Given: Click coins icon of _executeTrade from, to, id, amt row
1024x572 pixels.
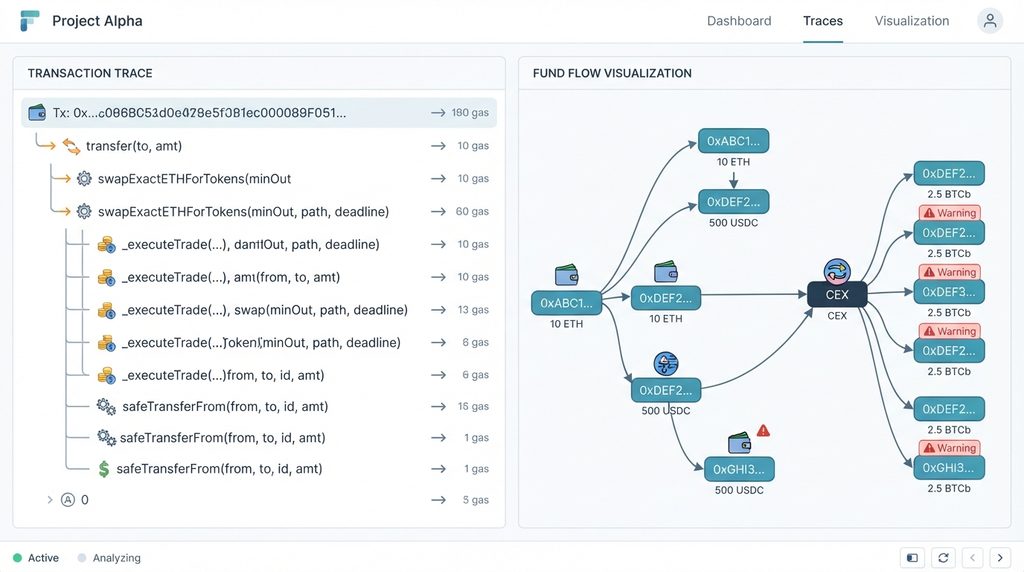Looking at the screenshot, I should tap(106, 375).
